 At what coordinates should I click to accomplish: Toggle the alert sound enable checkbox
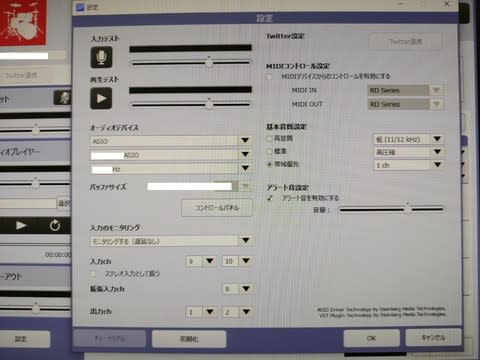coord(269,198)
